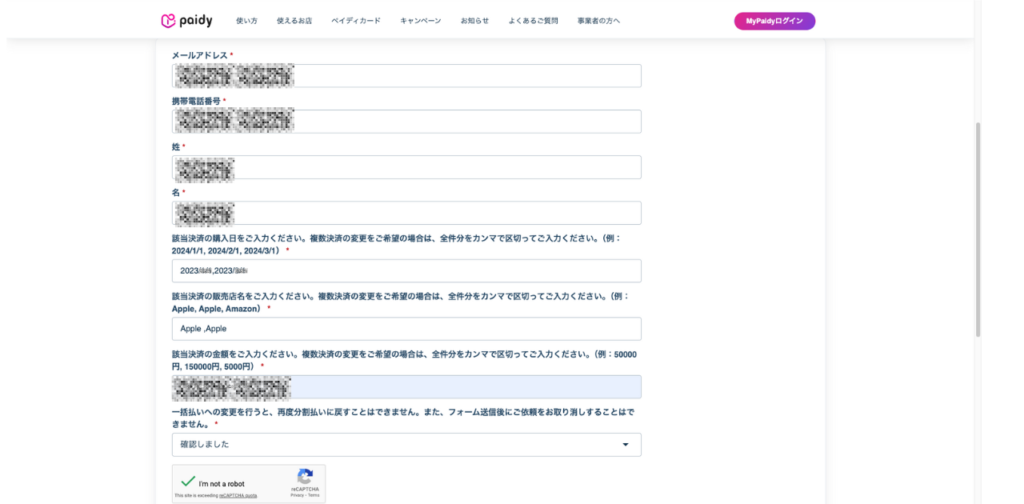Image resolution: width=1024 pixels, height=504 pixels.
Task: Open the 使えるお店 menu item
Action: pyautogui.click(x=294, y=21)
